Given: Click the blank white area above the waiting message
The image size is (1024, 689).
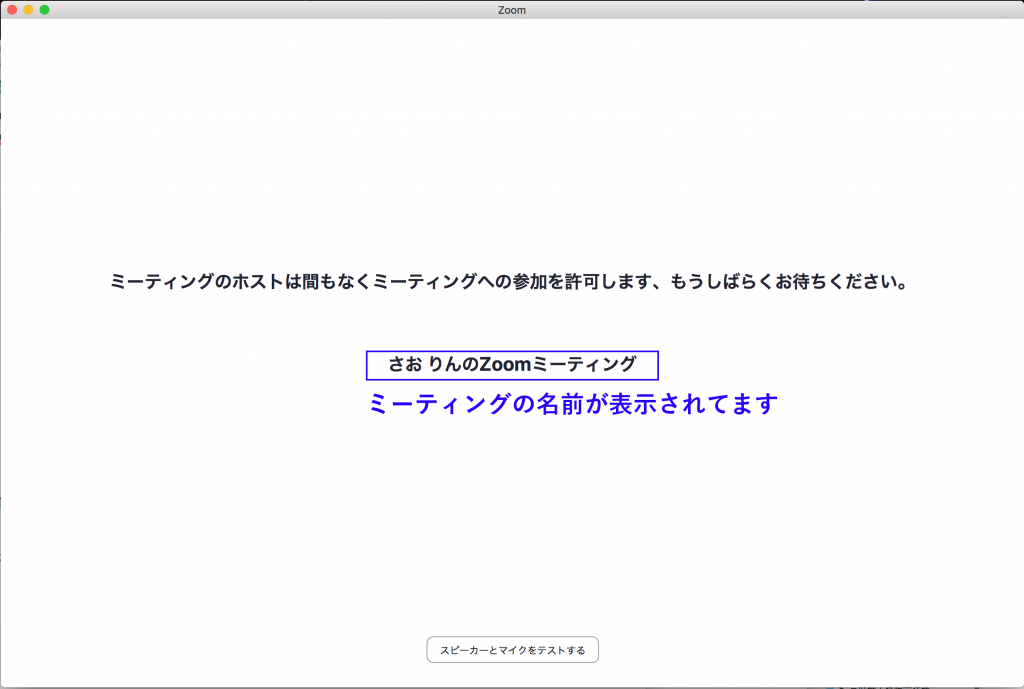Looking at the screenshot, I should 512,150.
